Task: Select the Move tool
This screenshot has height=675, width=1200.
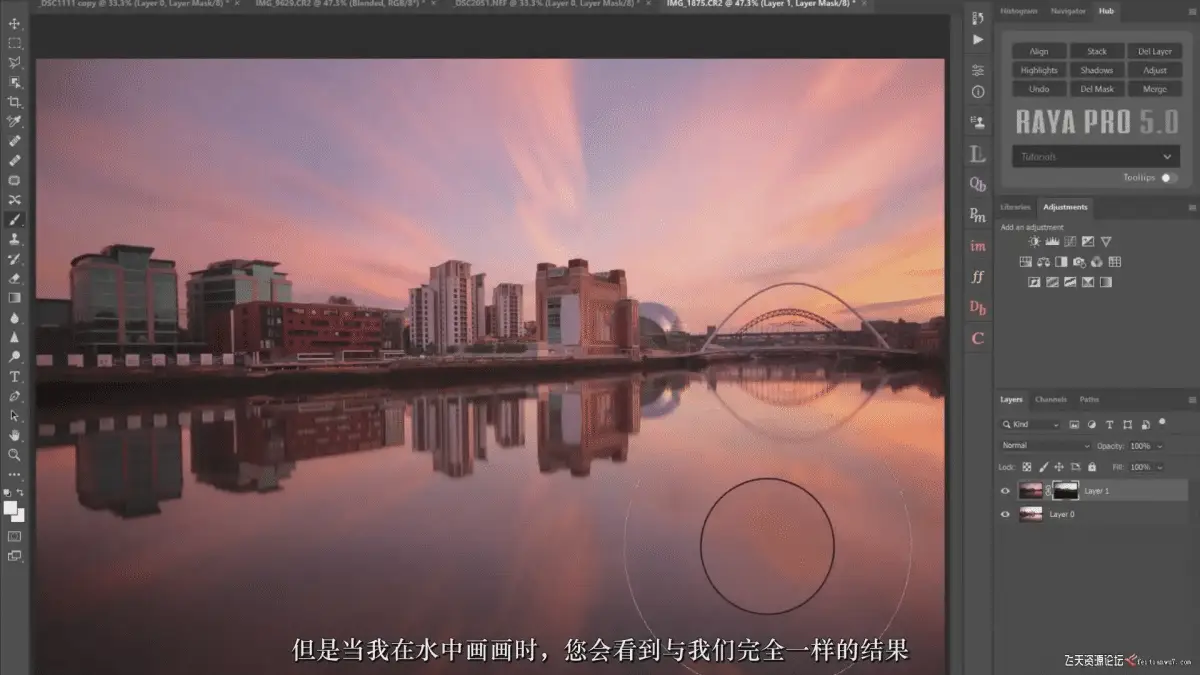Action: tap(15, 23)
